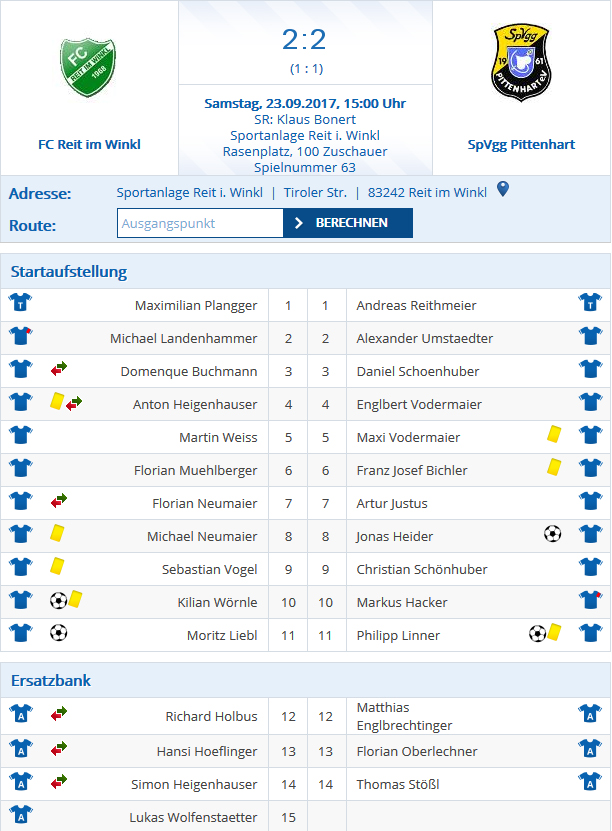The height and width of the screenshot is (831, 612).
Task: Click the yellow card icon beside Sebastian Vogel
Action: 57,566
